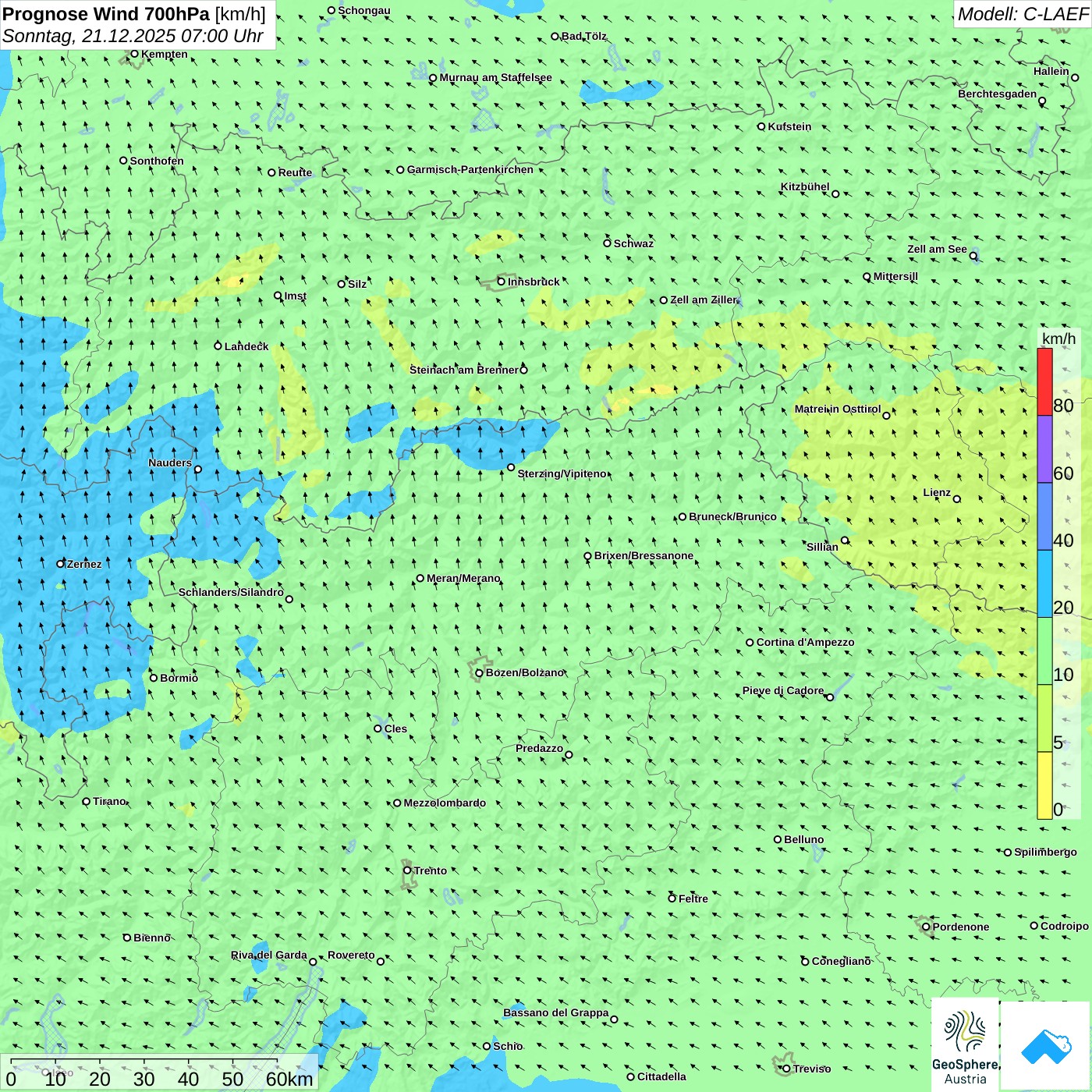Click the Tirano label
This screenshot has width=1092, height=1092.
click(x=108, y=801)
